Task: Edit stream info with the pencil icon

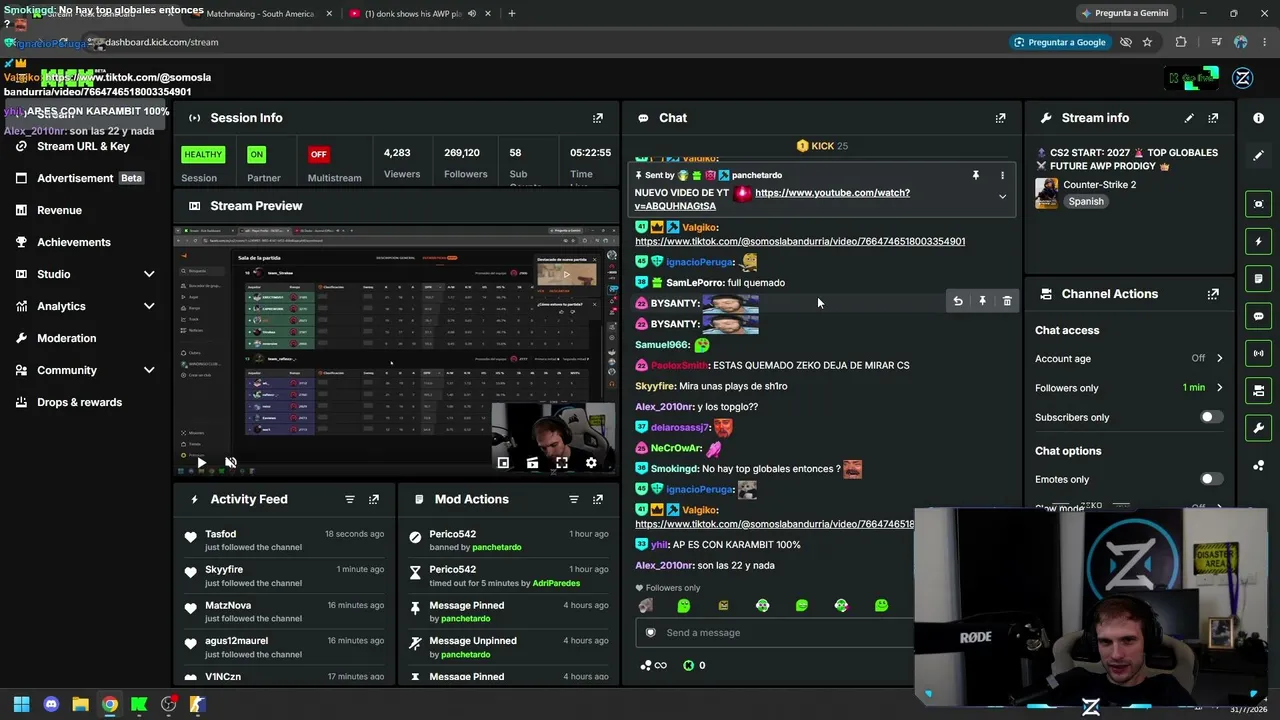Action: [x=1189, y=118]
